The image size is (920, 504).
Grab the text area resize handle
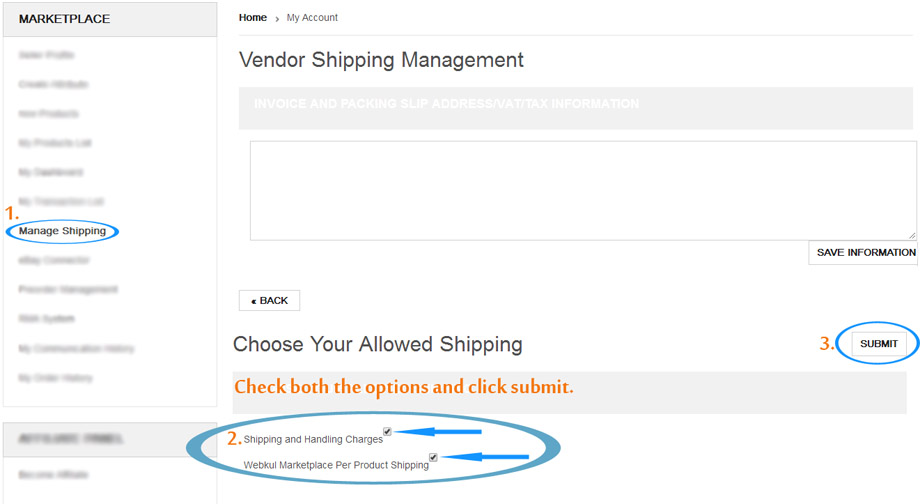911,235
